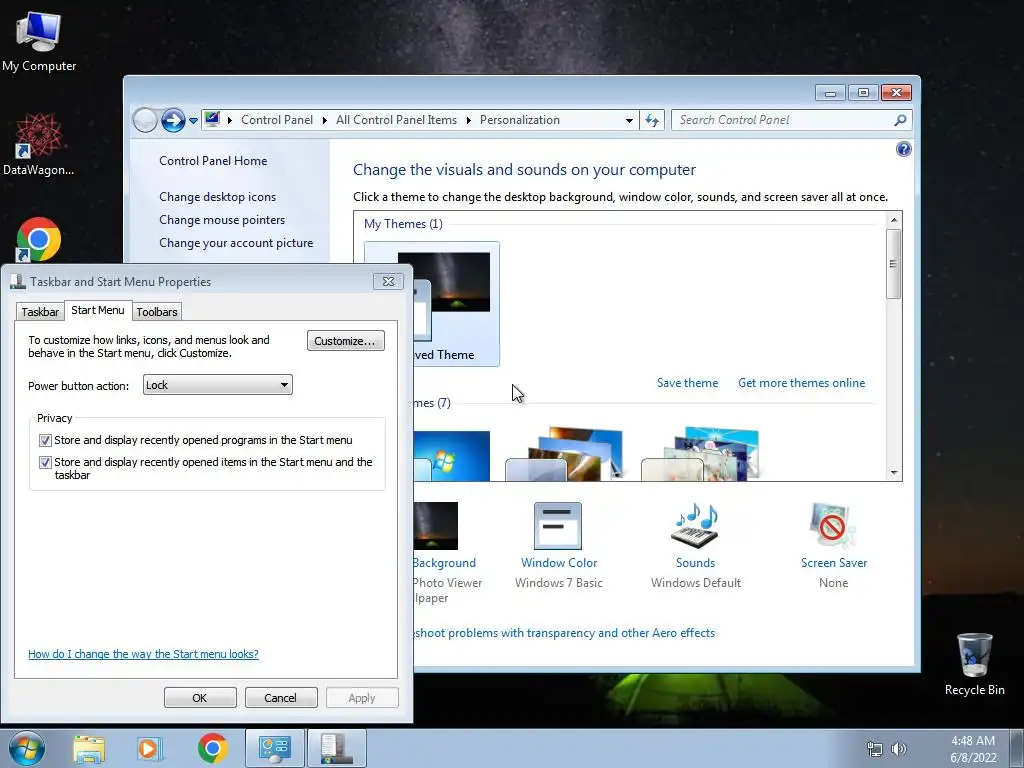This screenshot has width=1024, height=768.
Task: Click the blue Forward navigation arrow
Action: [x=173, y=120]
